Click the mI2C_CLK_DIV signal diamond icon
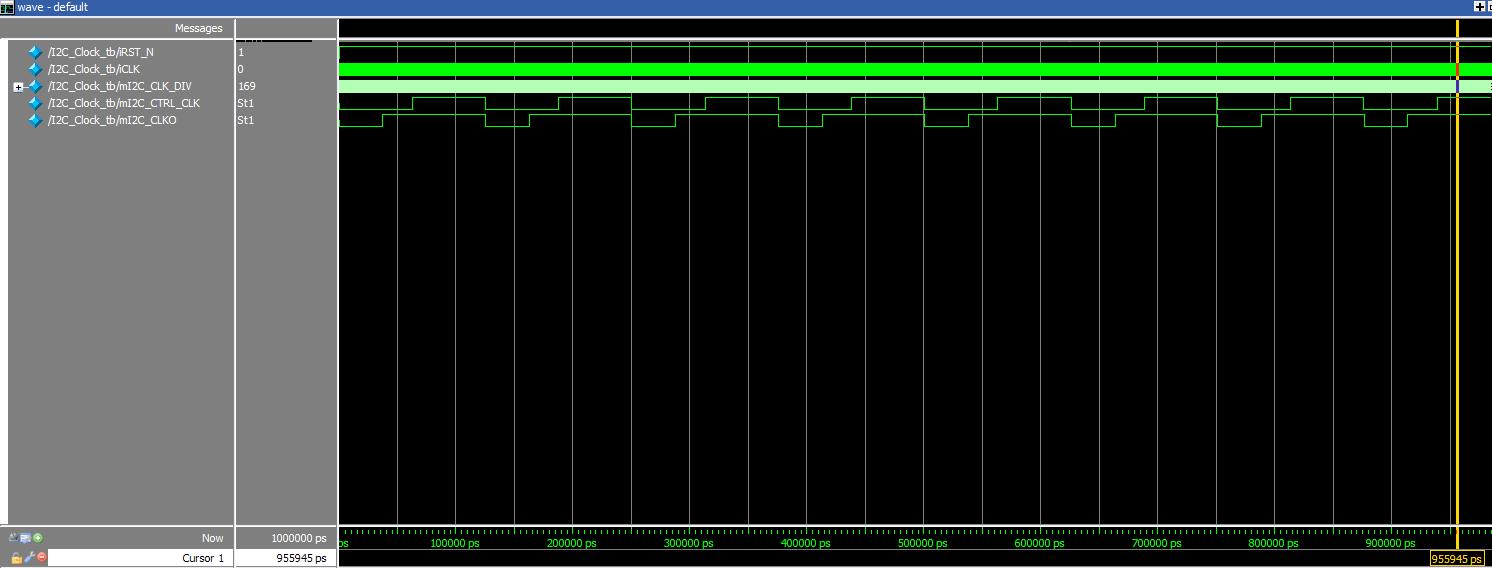Image resolution: width=1492 pixels, height=568 pixels. [35, 86]
